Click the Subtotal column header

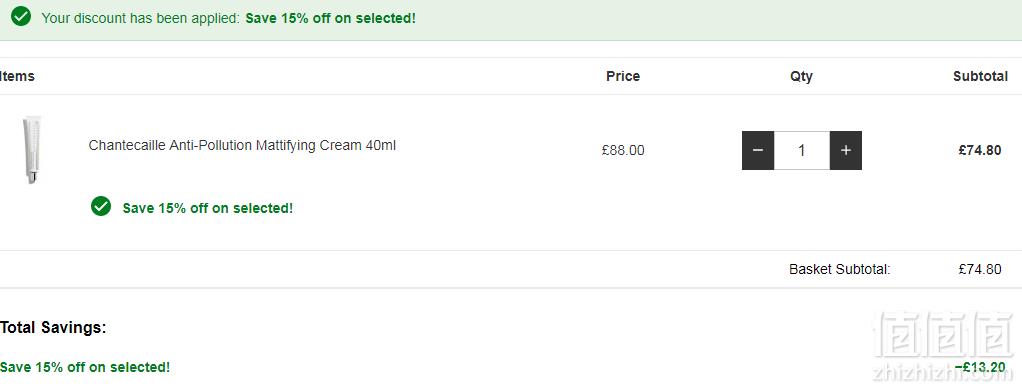click(x=980, y=76)
